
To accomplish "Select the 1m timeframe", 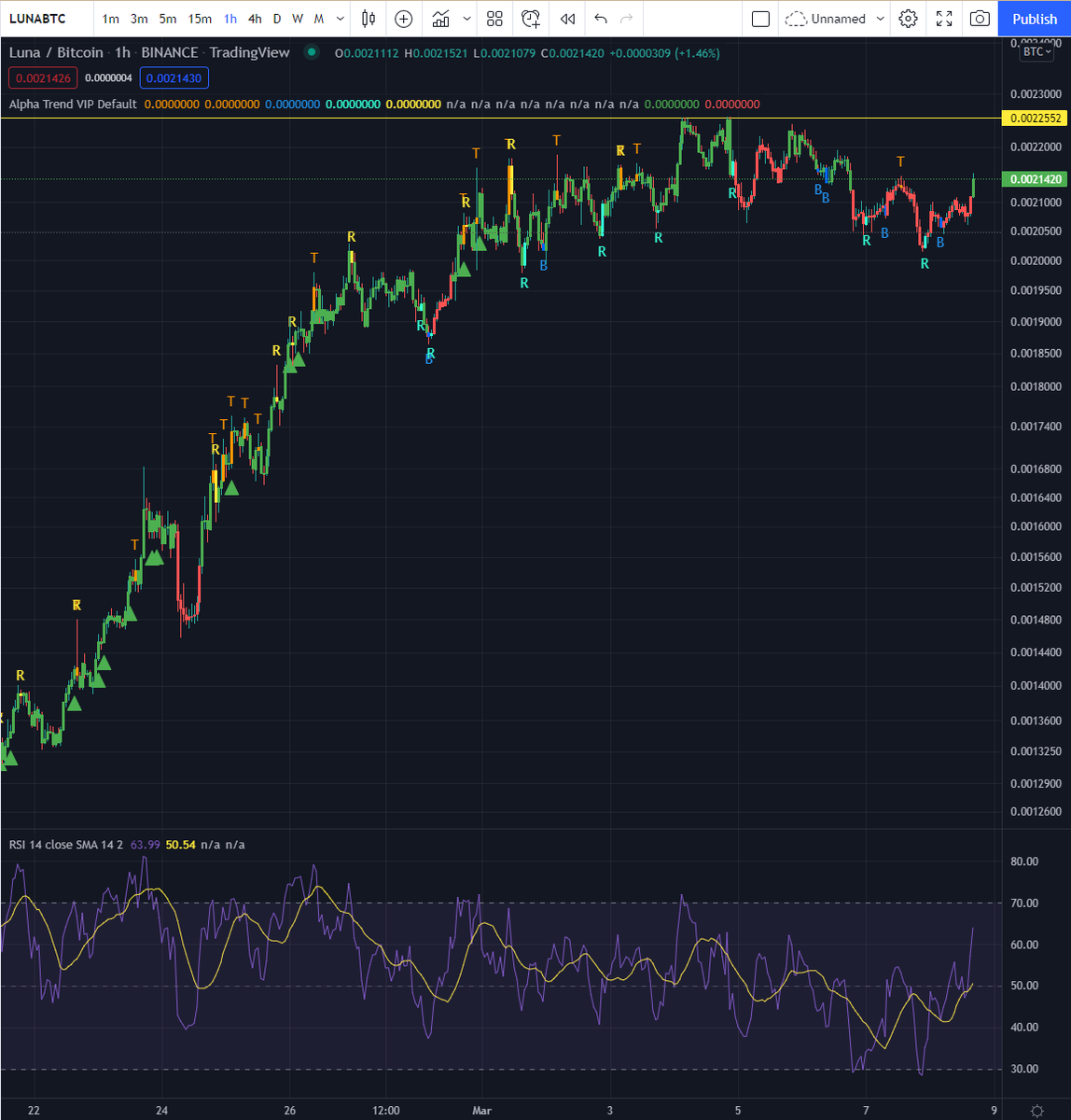I will point(110,19).
